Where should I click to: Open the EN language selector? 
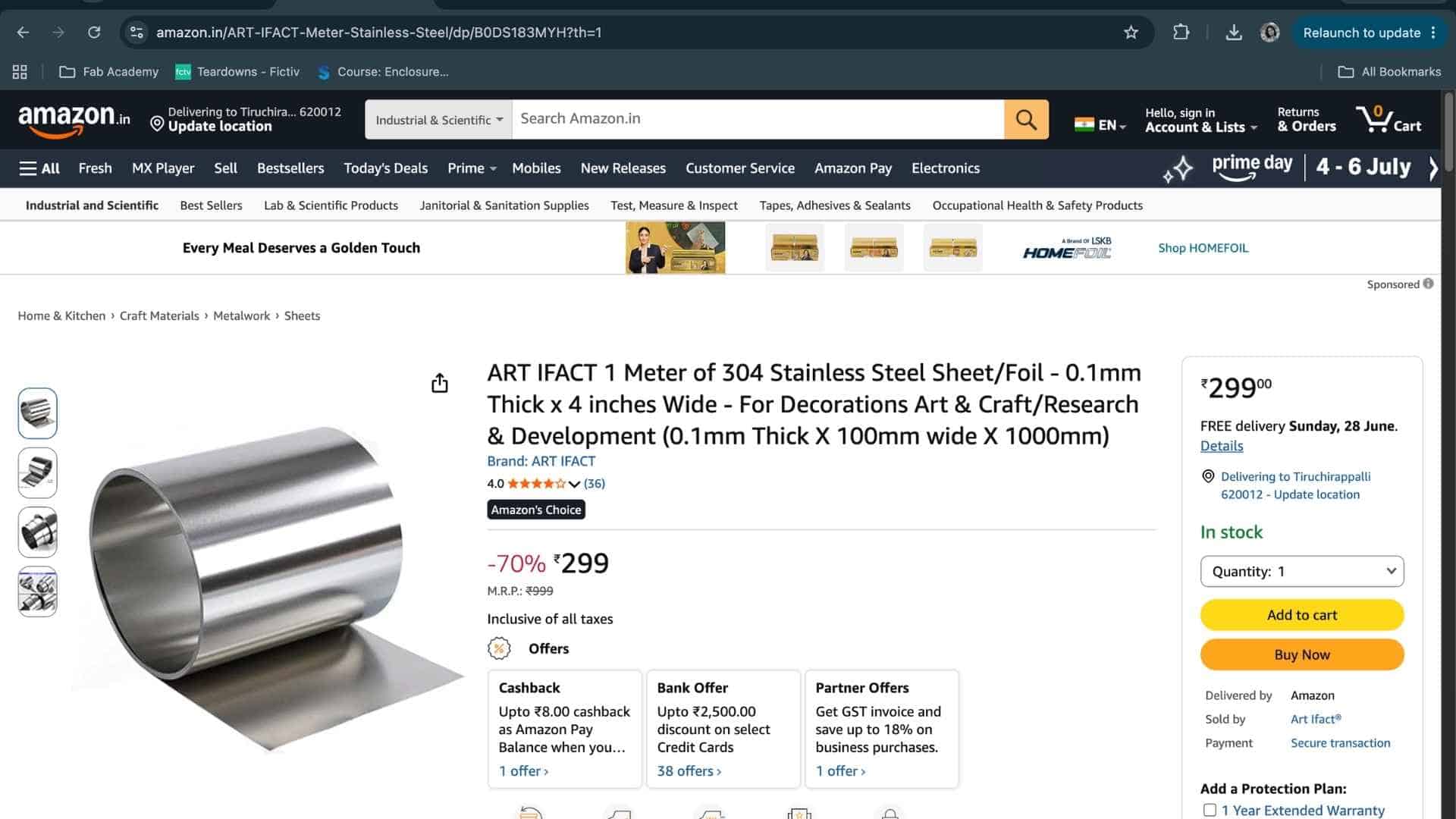point(1100,125)
